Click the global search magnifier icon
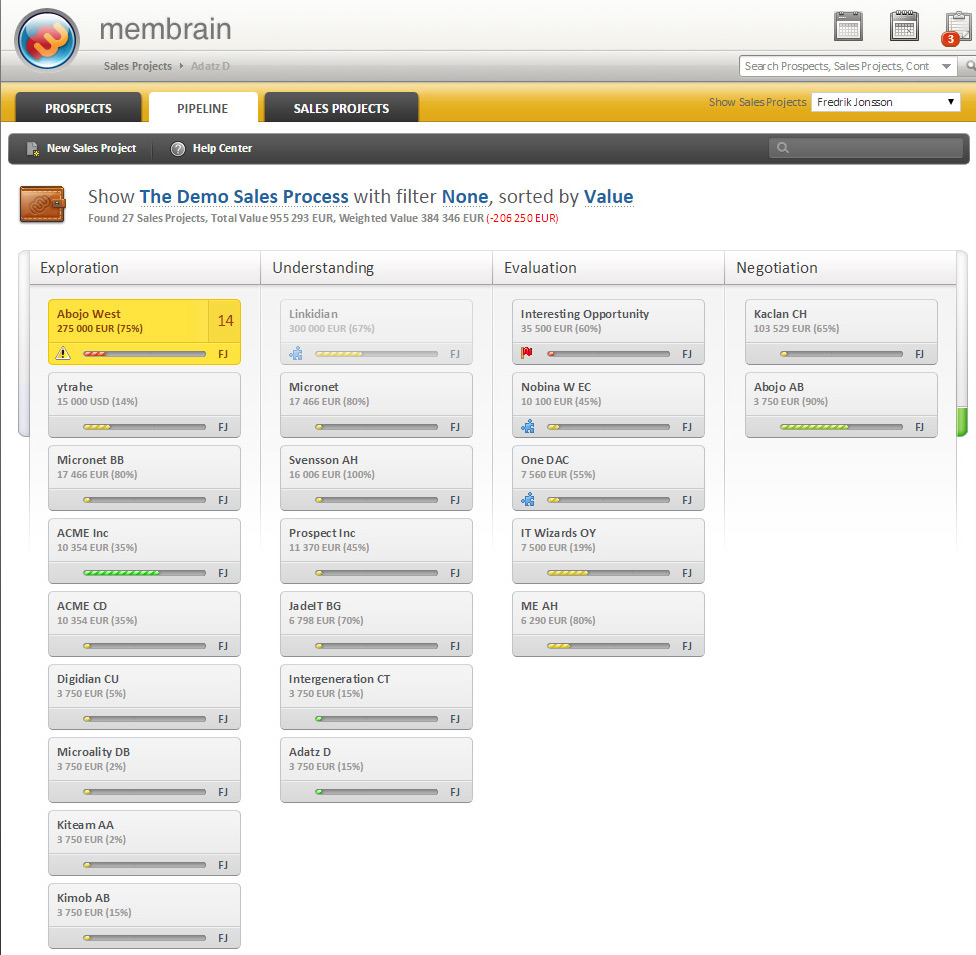The height and width of the screenshot is (955, 976). [970, 66]
